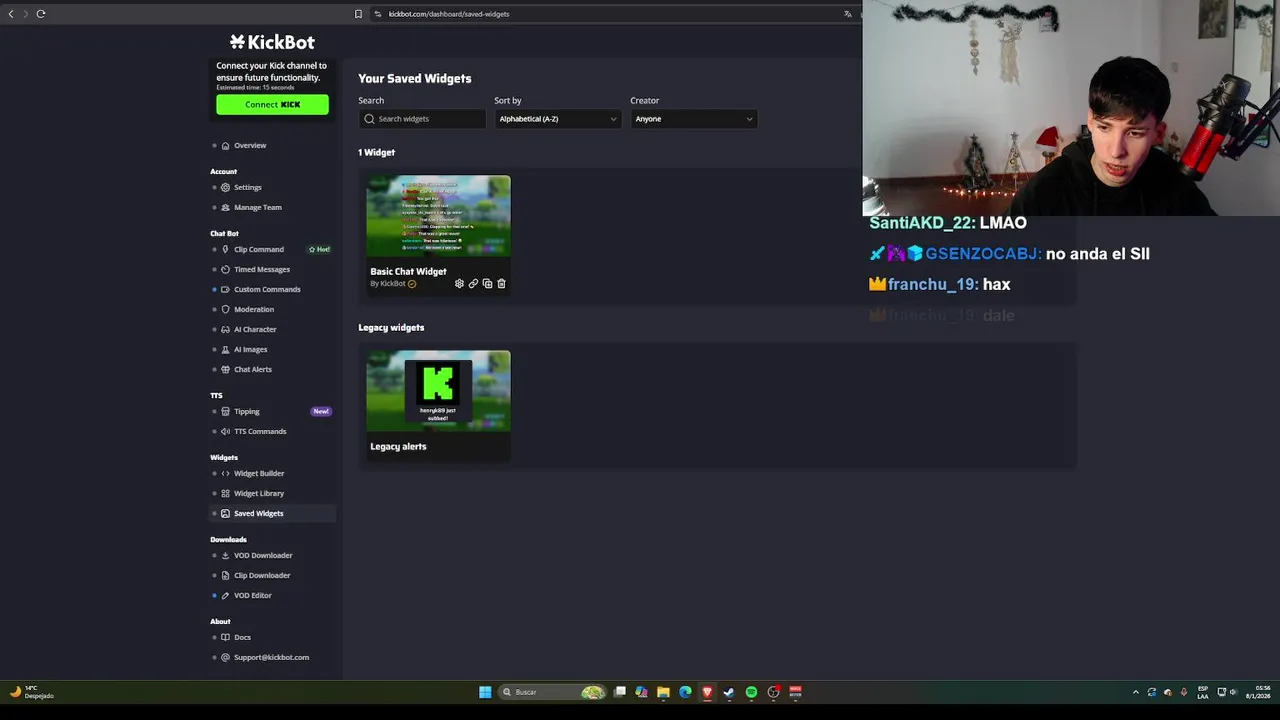Open Steam from taskbar

click(x=729, y=692)
